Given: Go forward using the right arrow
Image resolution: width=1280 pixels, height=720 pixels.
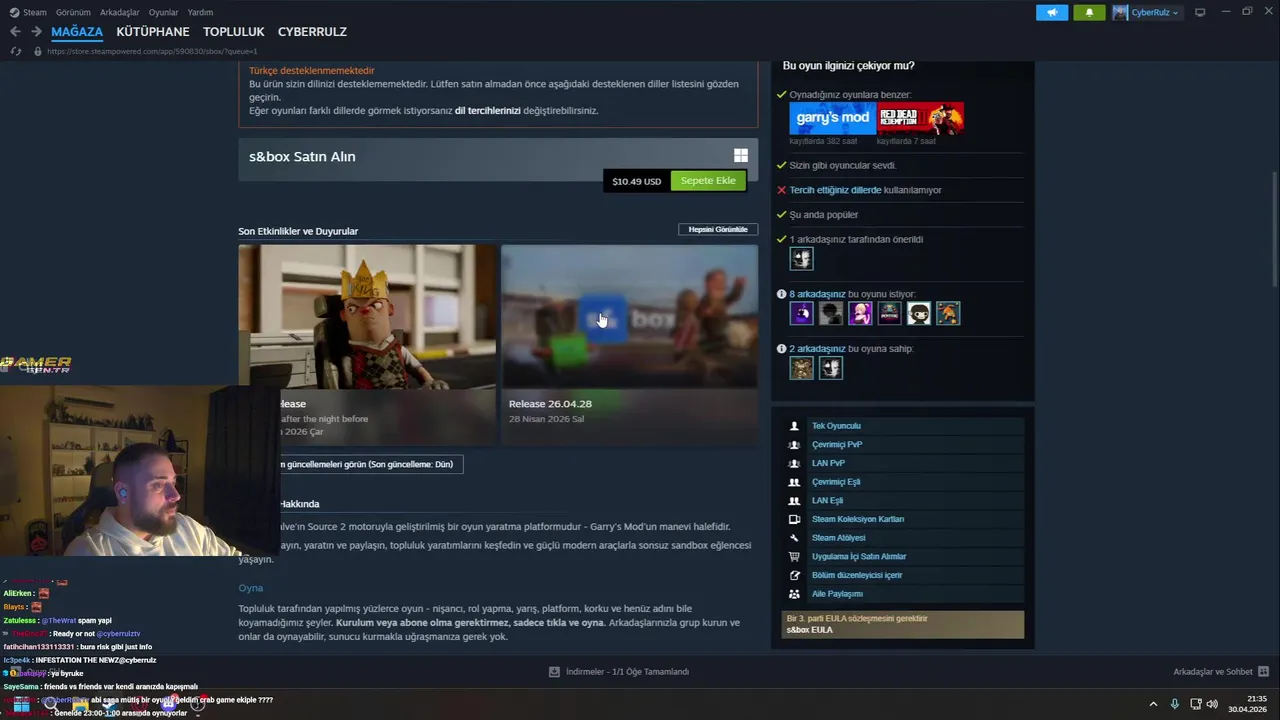Looking at the screenshot, I should 36,32.
